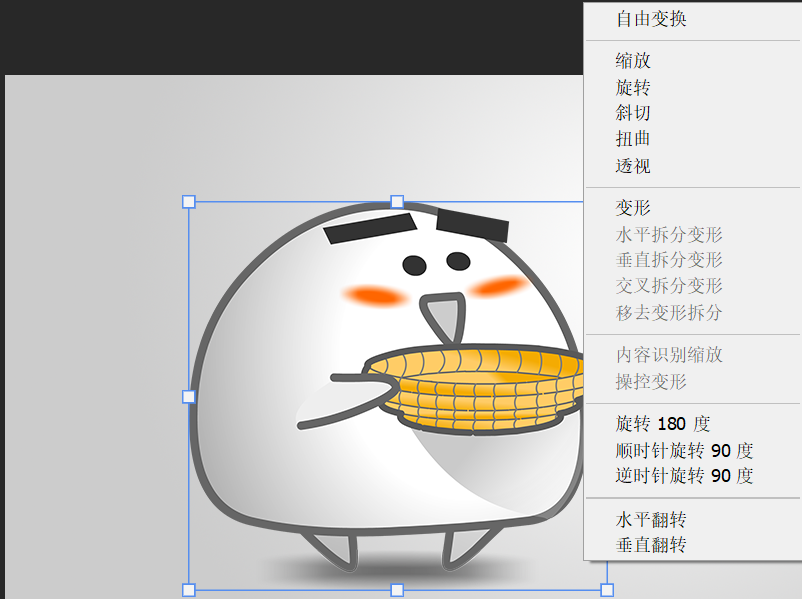The height and width of the screenshot is (599, 802).
Task: Apply 旋转 180 度 (Rotate 180°)
Action: [662, 423]
